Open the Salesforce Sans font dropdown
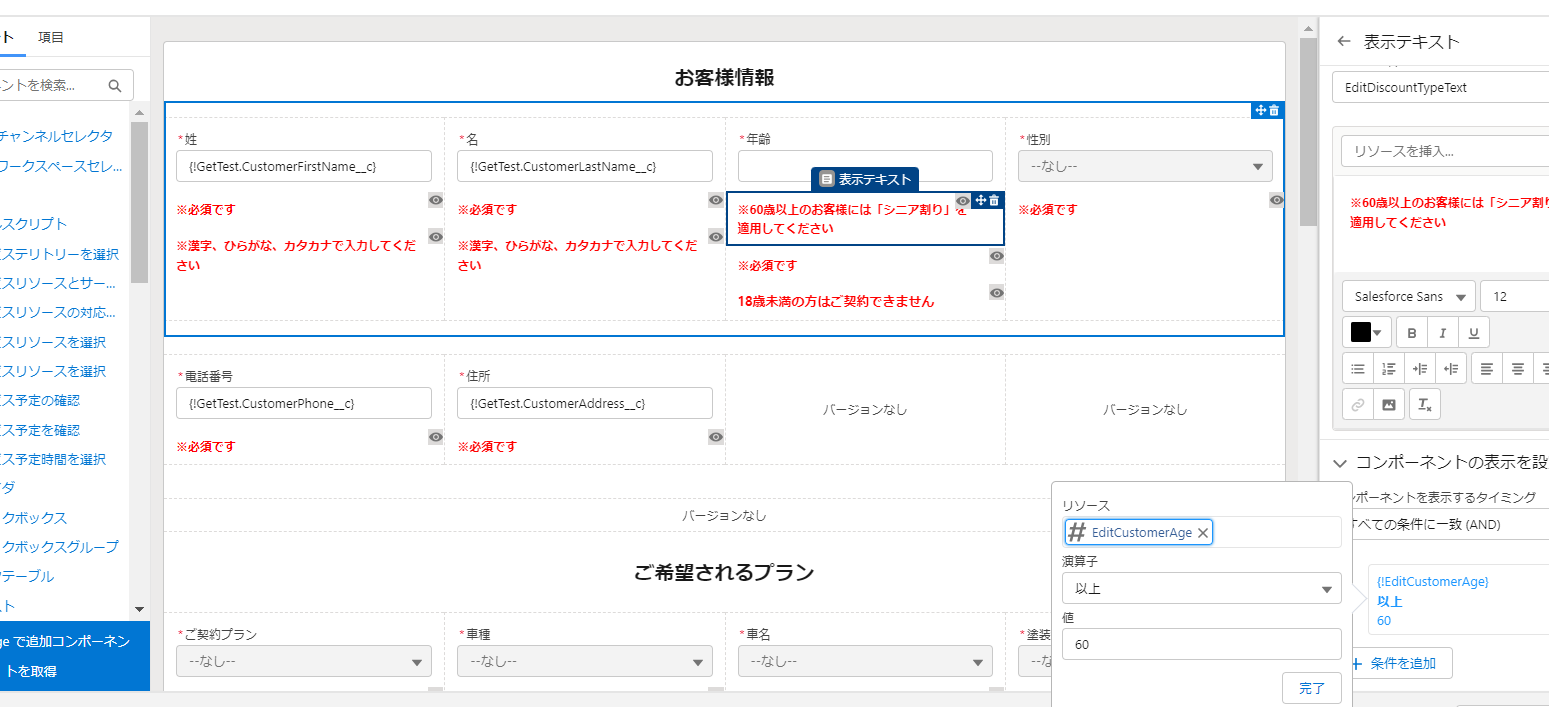Image resolution: width=1549 pixels, height=707 pixels. 1408,295
